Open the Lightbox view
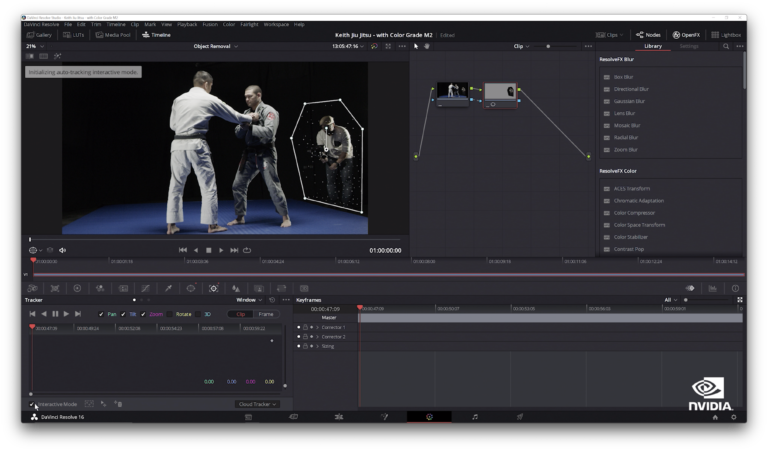768x451 pixels. tap(726, 35)
